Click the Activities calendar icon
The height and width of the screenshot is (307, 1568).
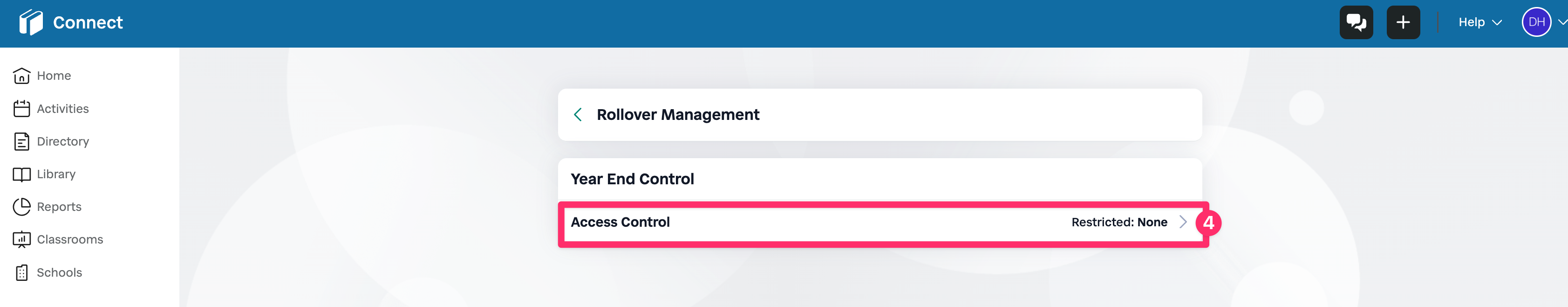(22, 108)
